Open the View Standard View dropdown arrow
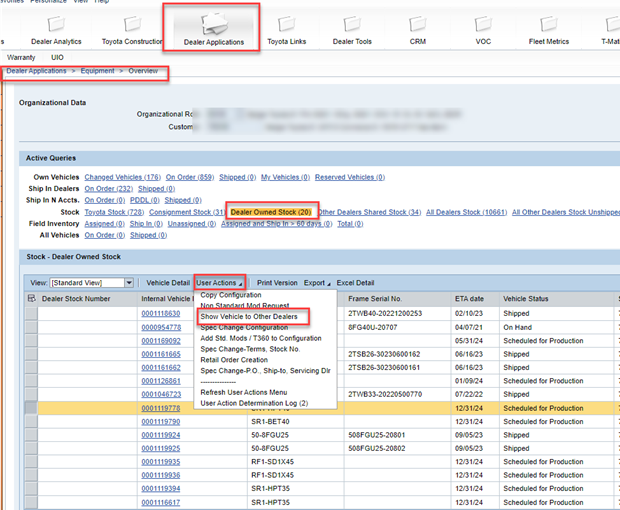620x510 pixels. [129, 283]
